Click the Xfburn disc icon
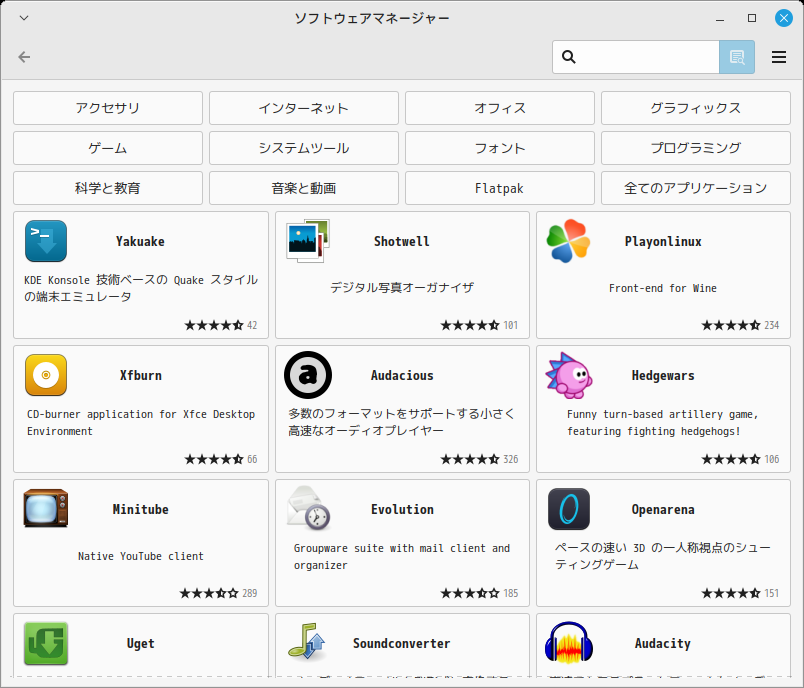Screen dimensions: 804x688 pyautogui.click(x=46, y=375)
